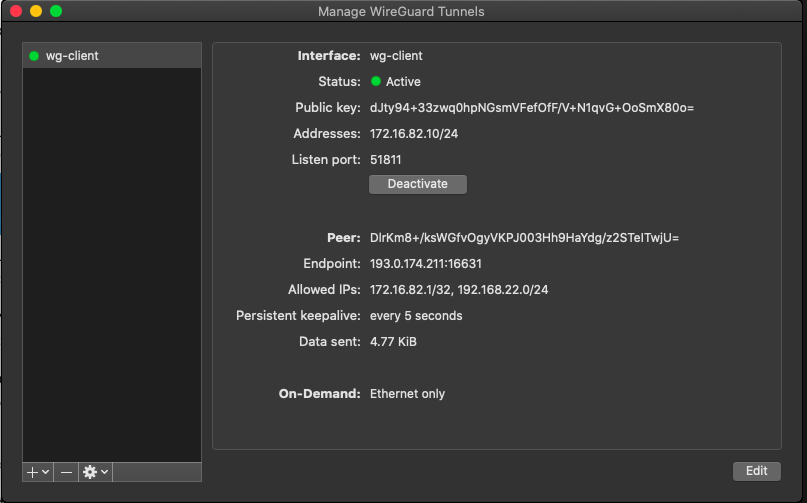Click the public key value text

(x=531, y=108)
